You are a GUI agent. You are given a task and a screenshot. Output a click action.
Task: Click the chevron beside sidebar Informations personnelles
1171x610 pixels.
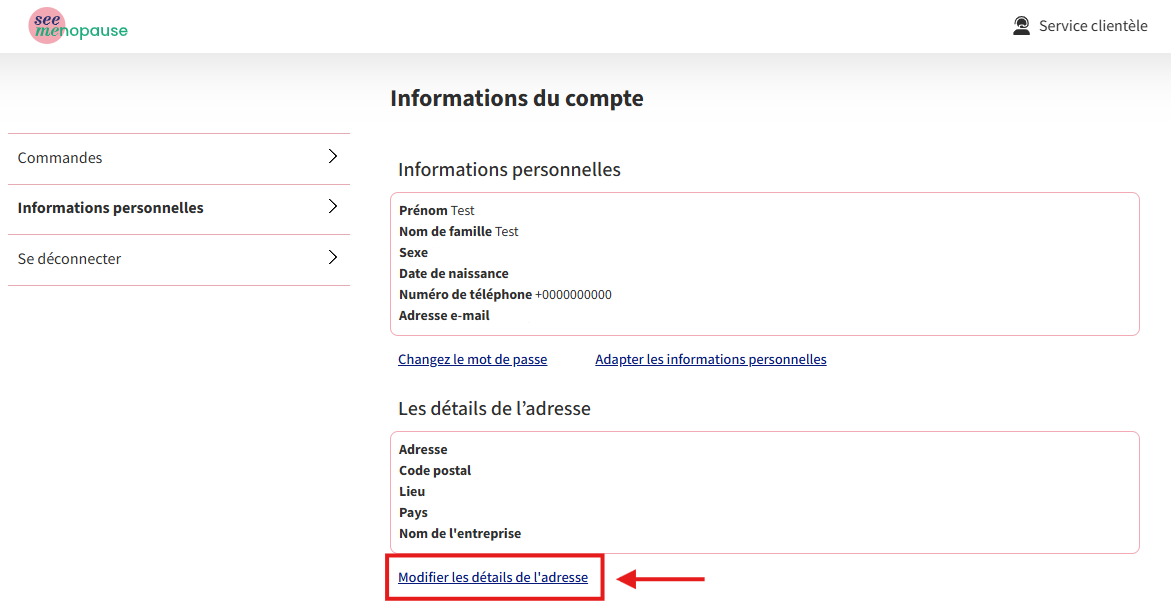tap(333, 207)
